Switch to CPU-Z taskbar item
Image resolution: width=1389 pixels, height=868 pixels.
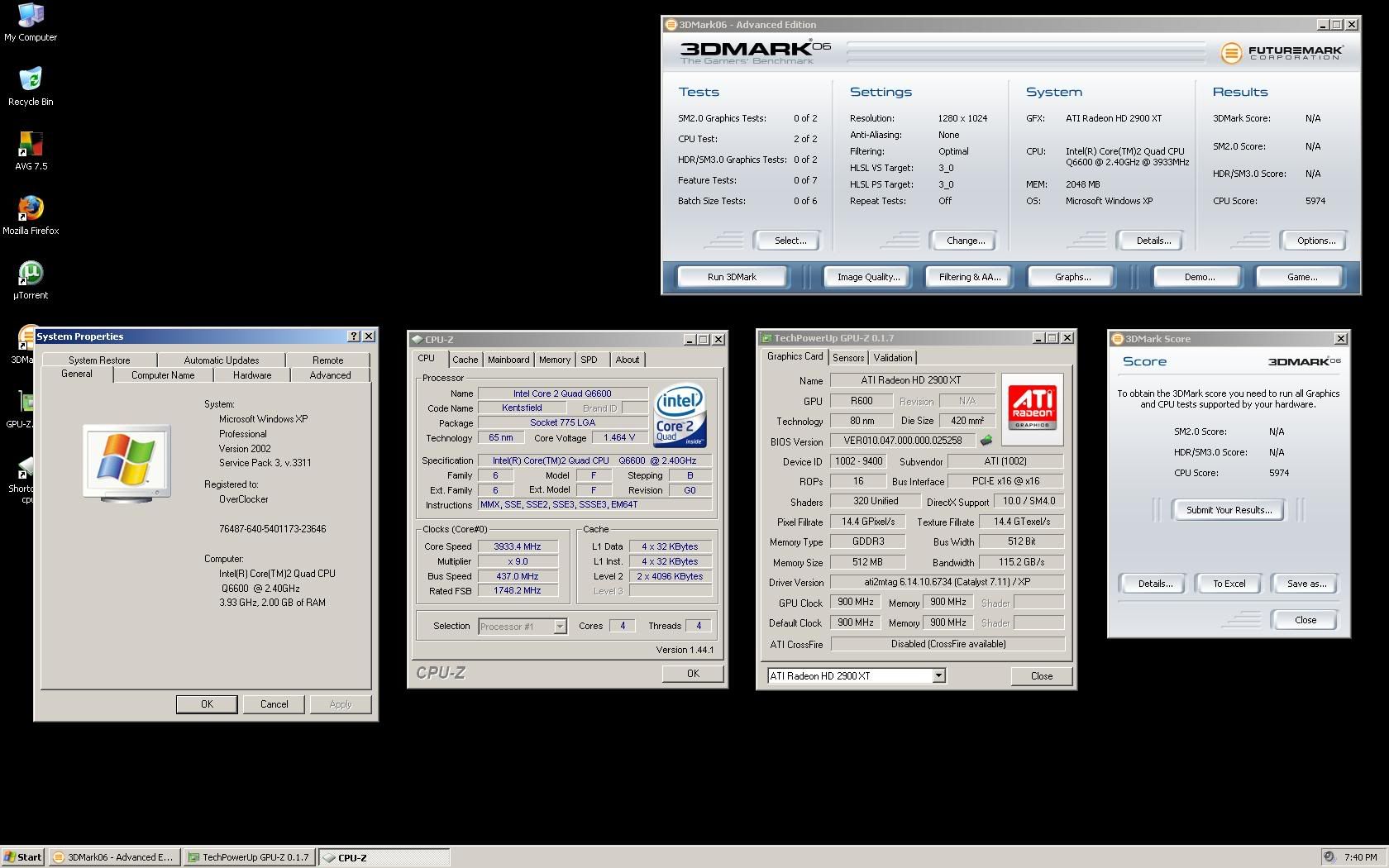pos(384,857)
